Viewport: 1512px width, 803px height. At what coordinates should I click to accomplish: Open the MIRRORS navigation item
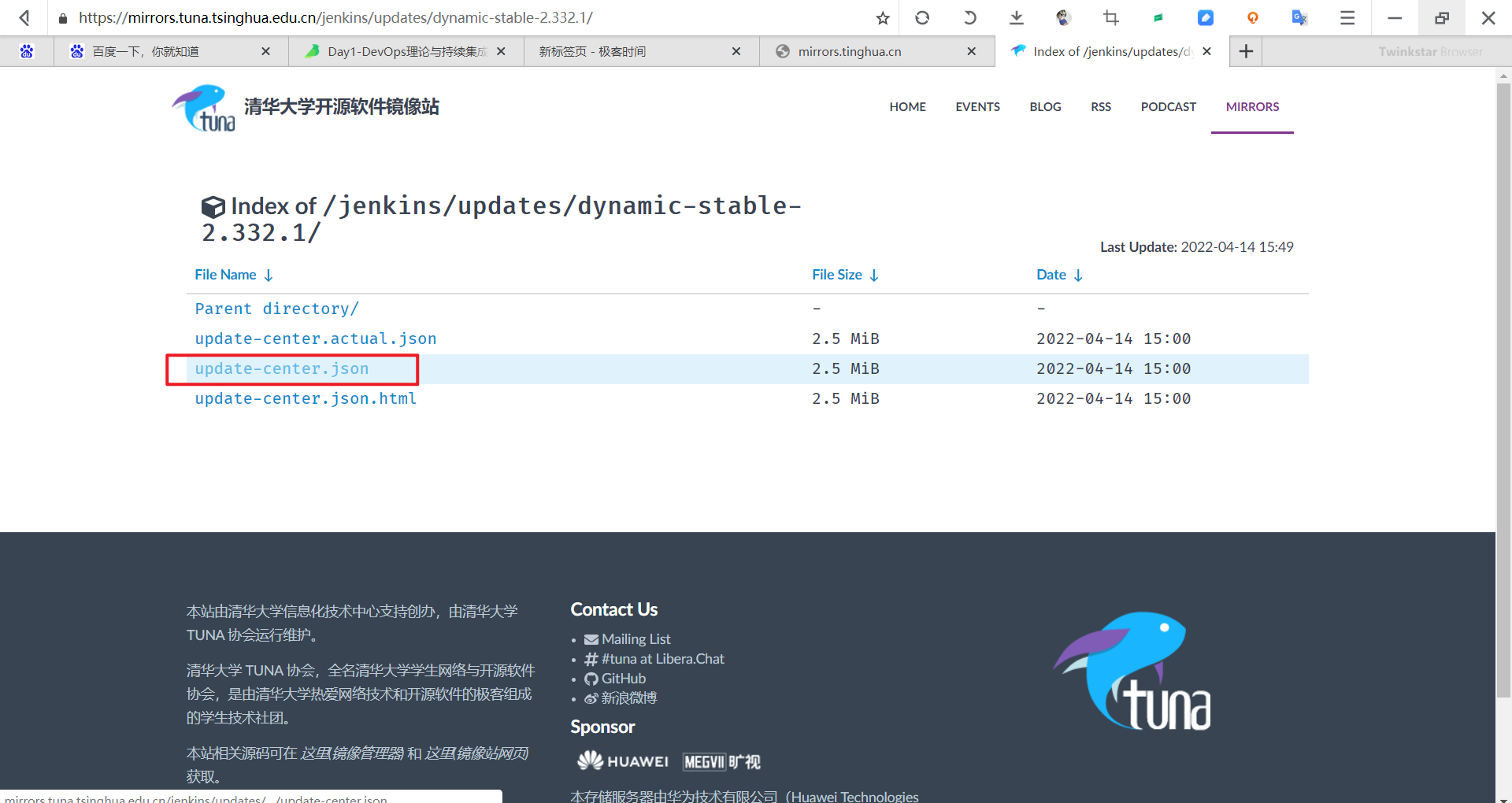click(x=1252, y=107)
